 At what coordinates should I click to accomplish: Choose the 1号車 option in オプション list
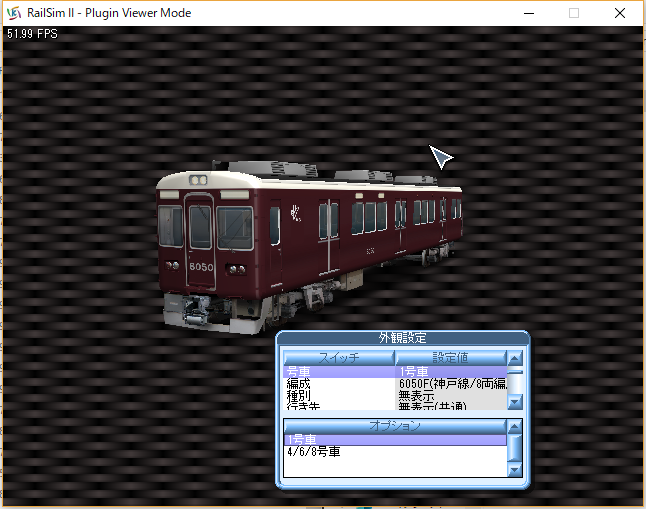(395, 440)
